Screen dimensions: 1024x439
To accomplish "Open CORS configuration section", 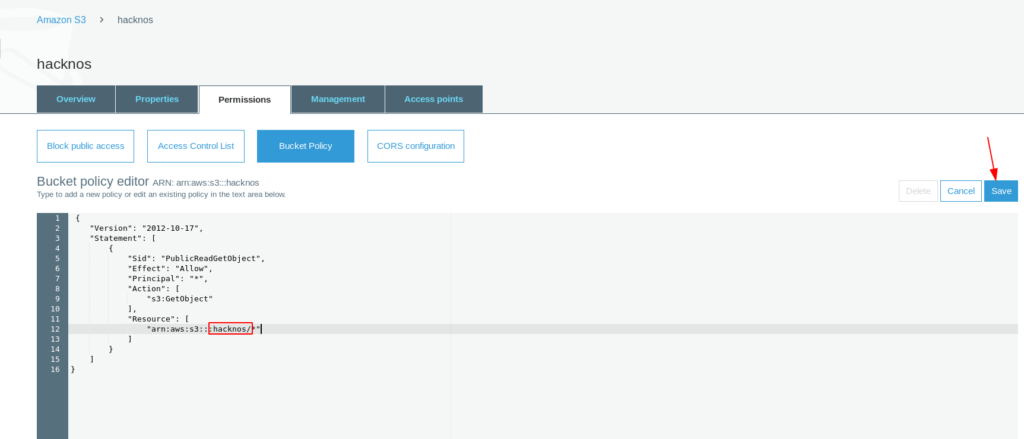I will click(415, 146).
